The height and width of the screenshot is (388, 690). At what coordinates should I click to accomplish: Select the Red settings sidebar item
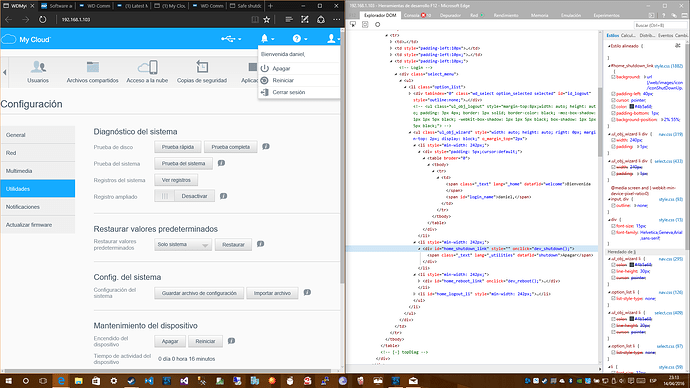(38, 153)
